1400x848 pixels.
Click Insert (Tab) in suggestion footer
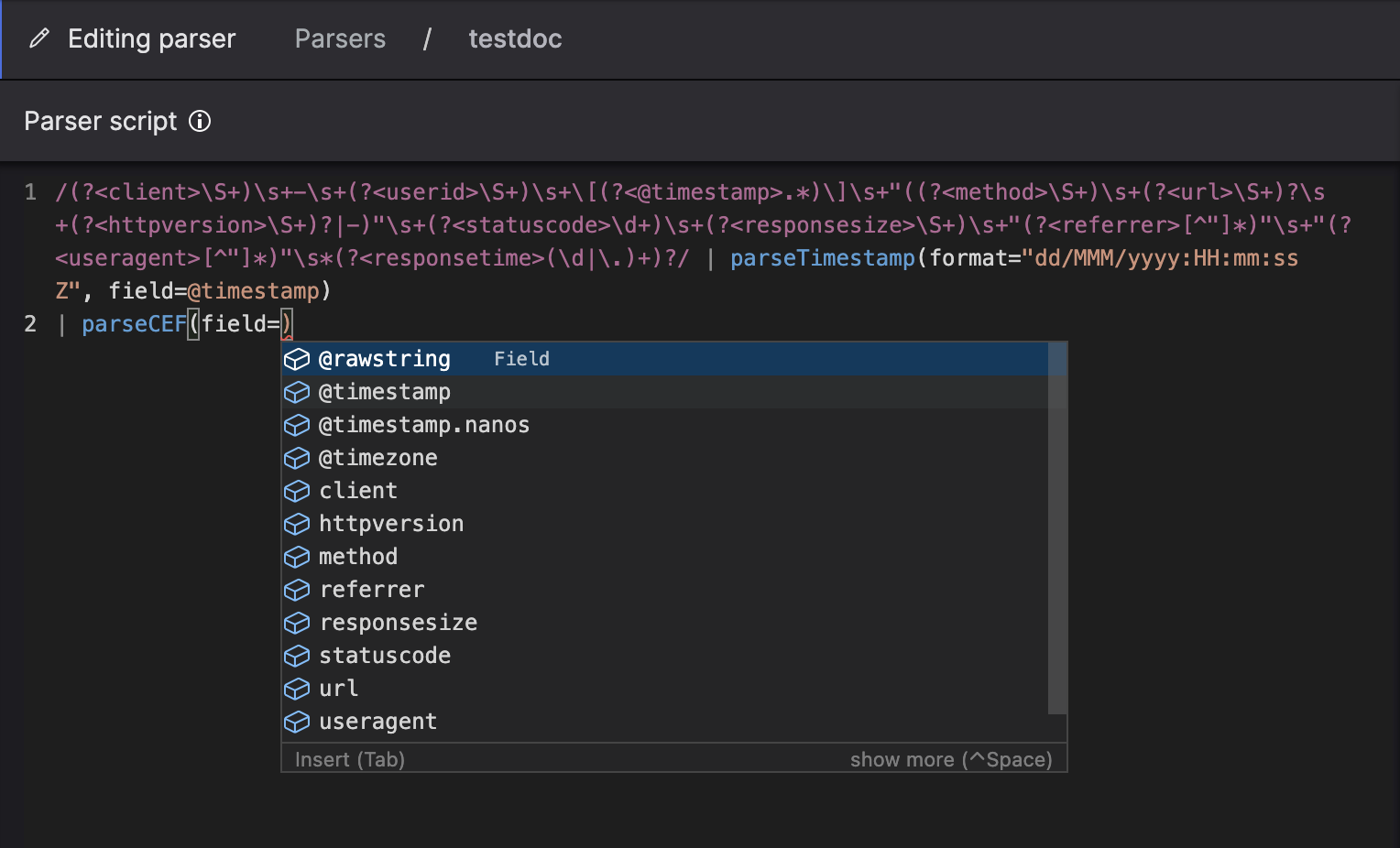pos(350,759)
